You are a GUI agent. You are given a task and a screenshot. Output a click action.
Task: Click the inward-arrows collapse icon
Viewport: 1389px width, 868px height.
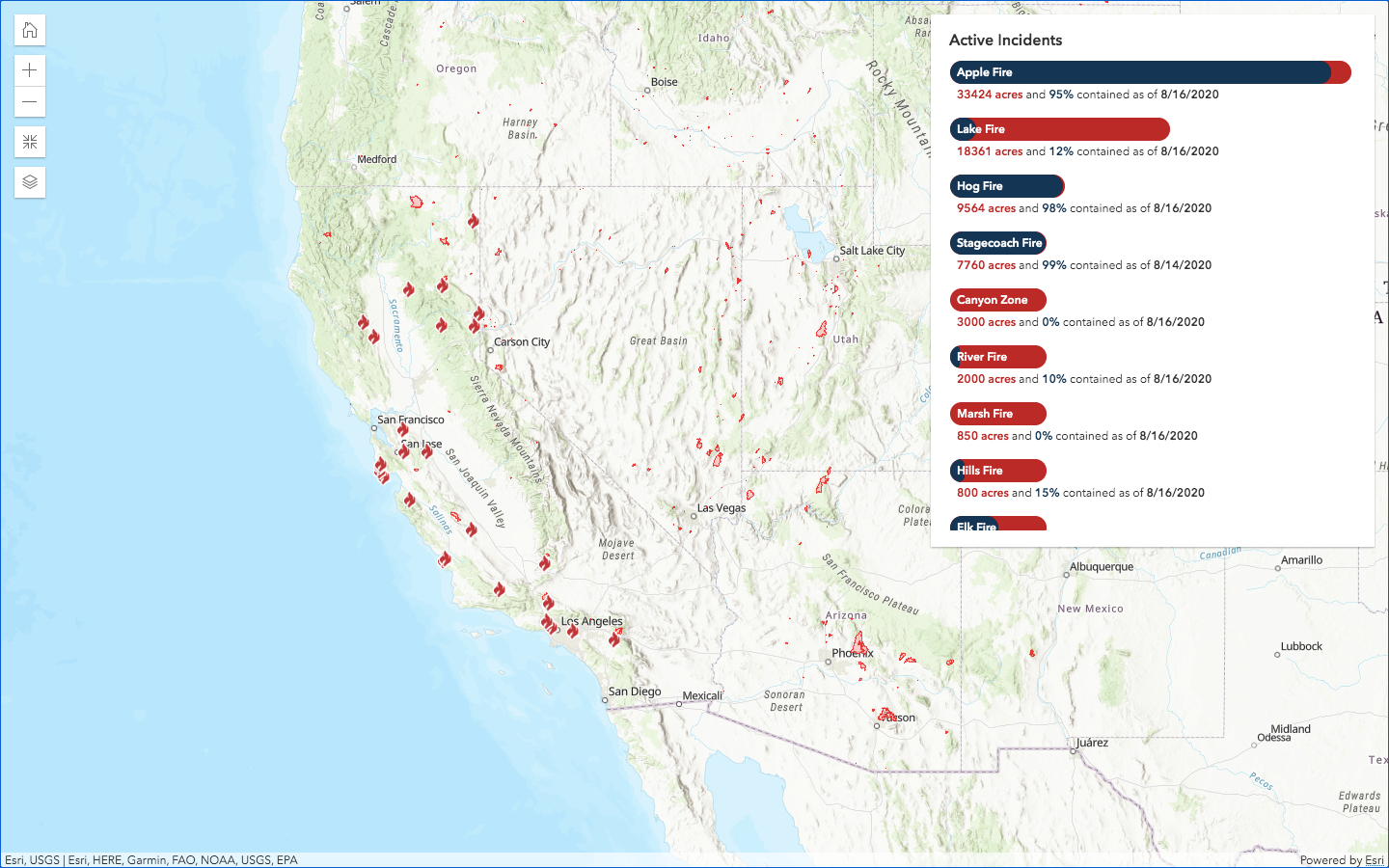click(30, 143)
